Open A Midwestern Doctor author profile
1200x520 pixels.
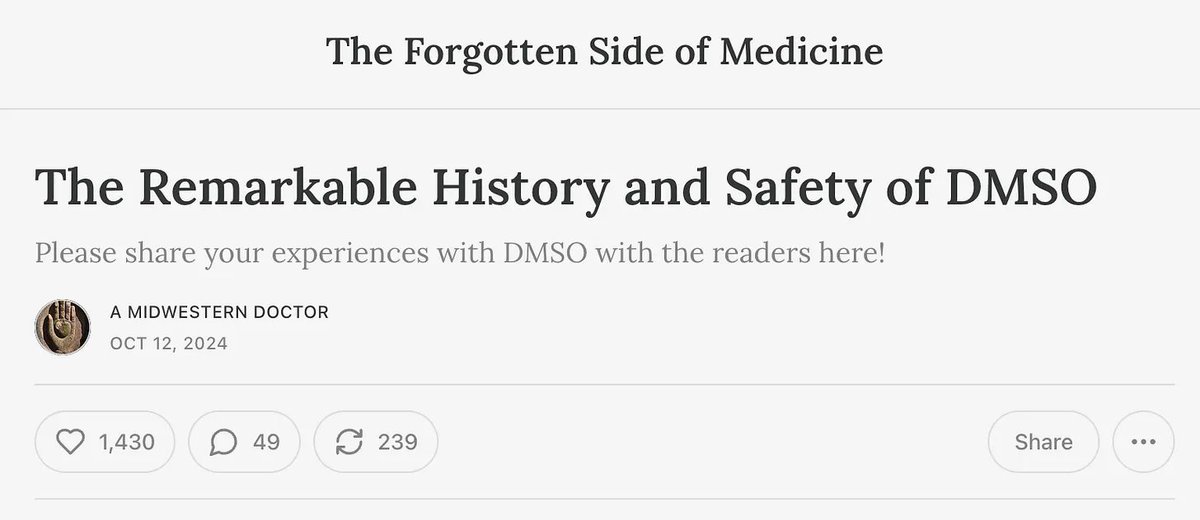219,312
